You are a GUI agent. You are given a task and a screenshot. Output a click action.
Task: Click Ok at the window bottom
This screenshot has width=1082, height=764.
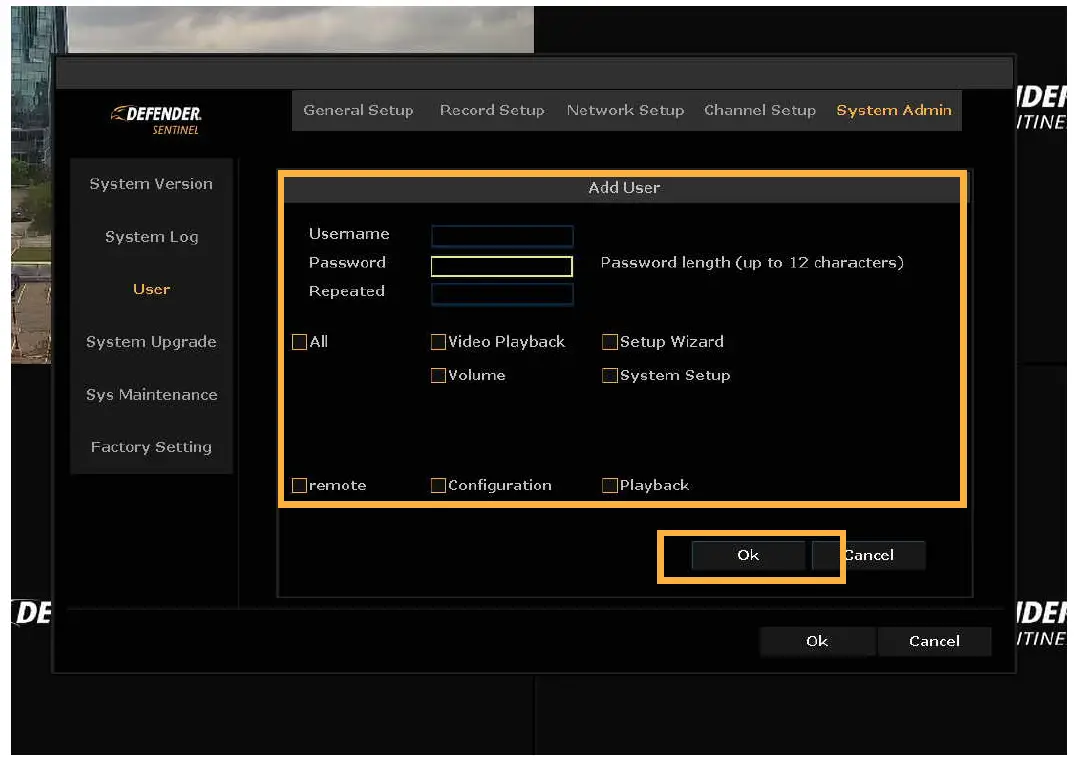(817, 641)
